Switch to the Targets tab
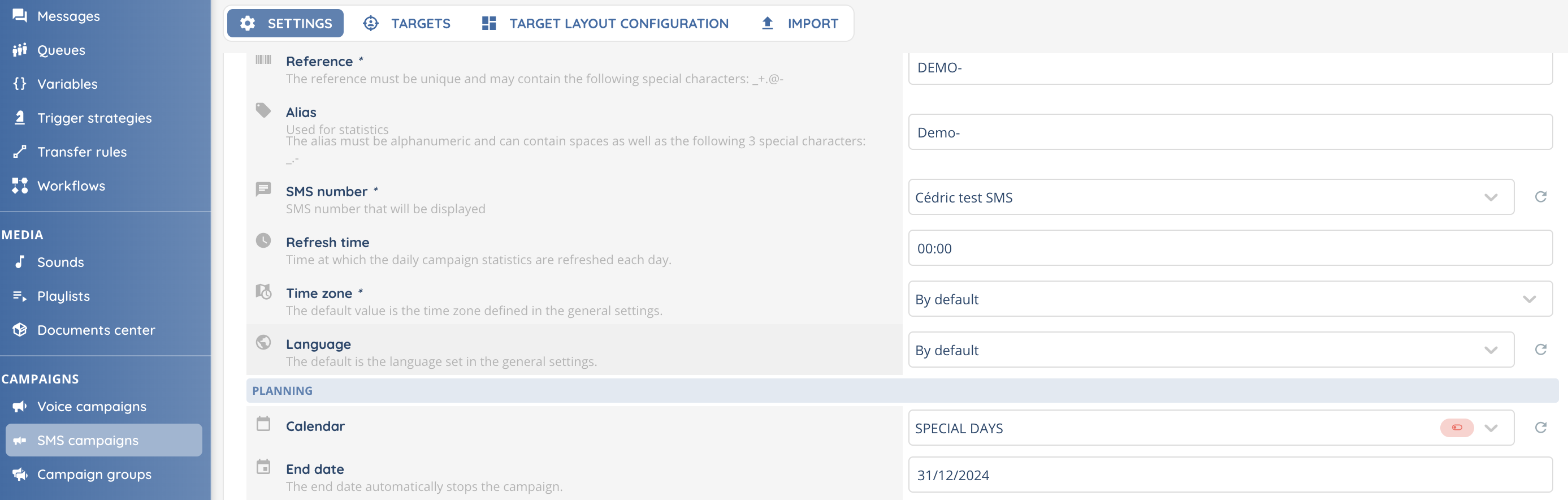This screenshot has height=500, width=1568. 406,23
